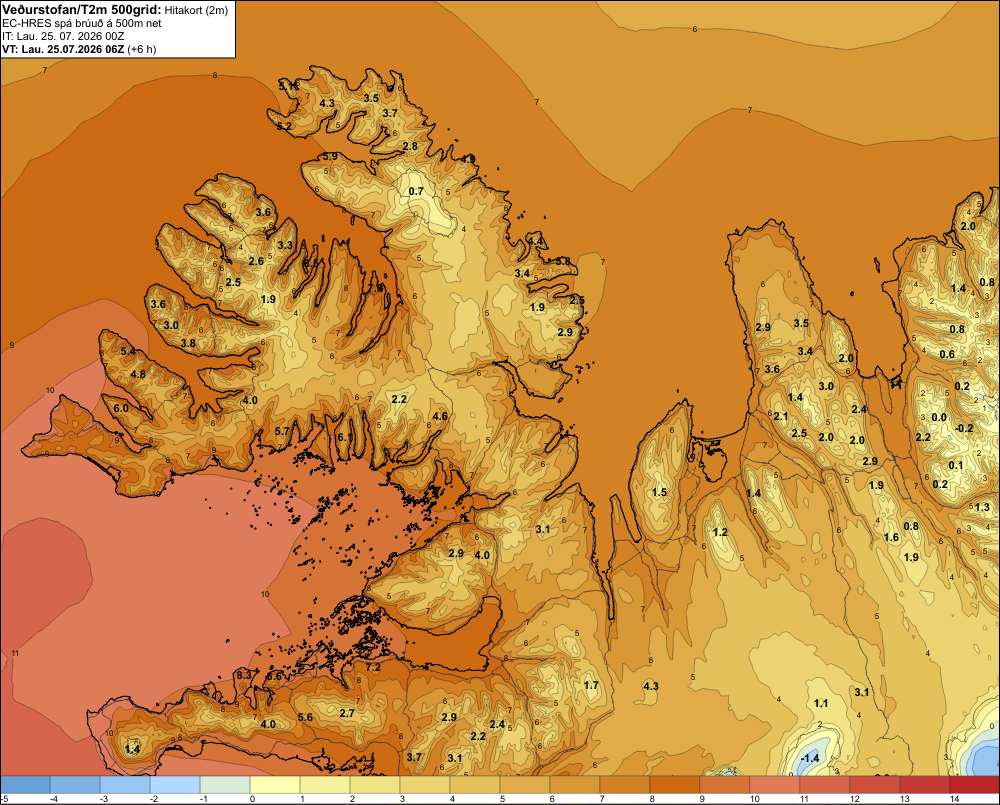
Task: Click the 0.7 temperature value on the glacier
Action: 416,191
